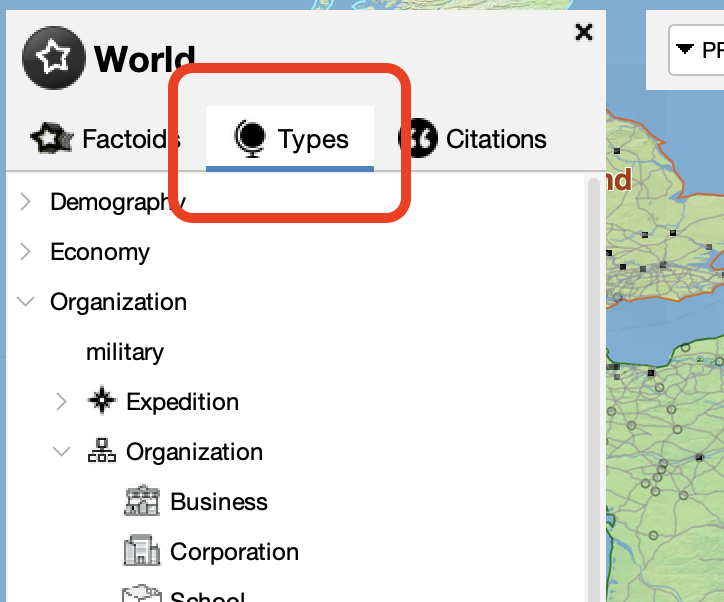Viewport: 724px width, 602px height.
Task: Click the World panel title
Action: pyautogui.click(x=145, y=59)
